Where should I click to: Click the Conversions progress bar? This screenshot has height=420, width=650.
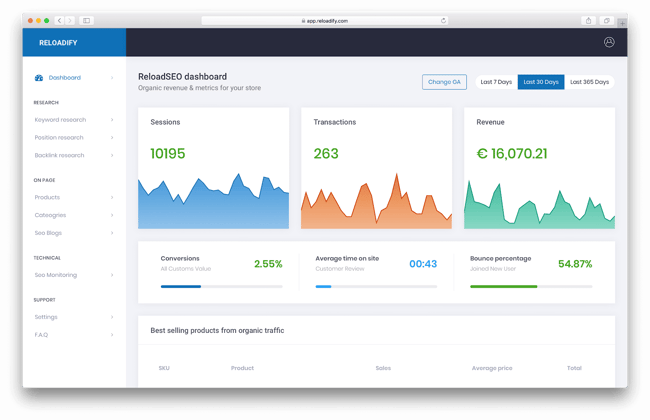click(221, 286)
